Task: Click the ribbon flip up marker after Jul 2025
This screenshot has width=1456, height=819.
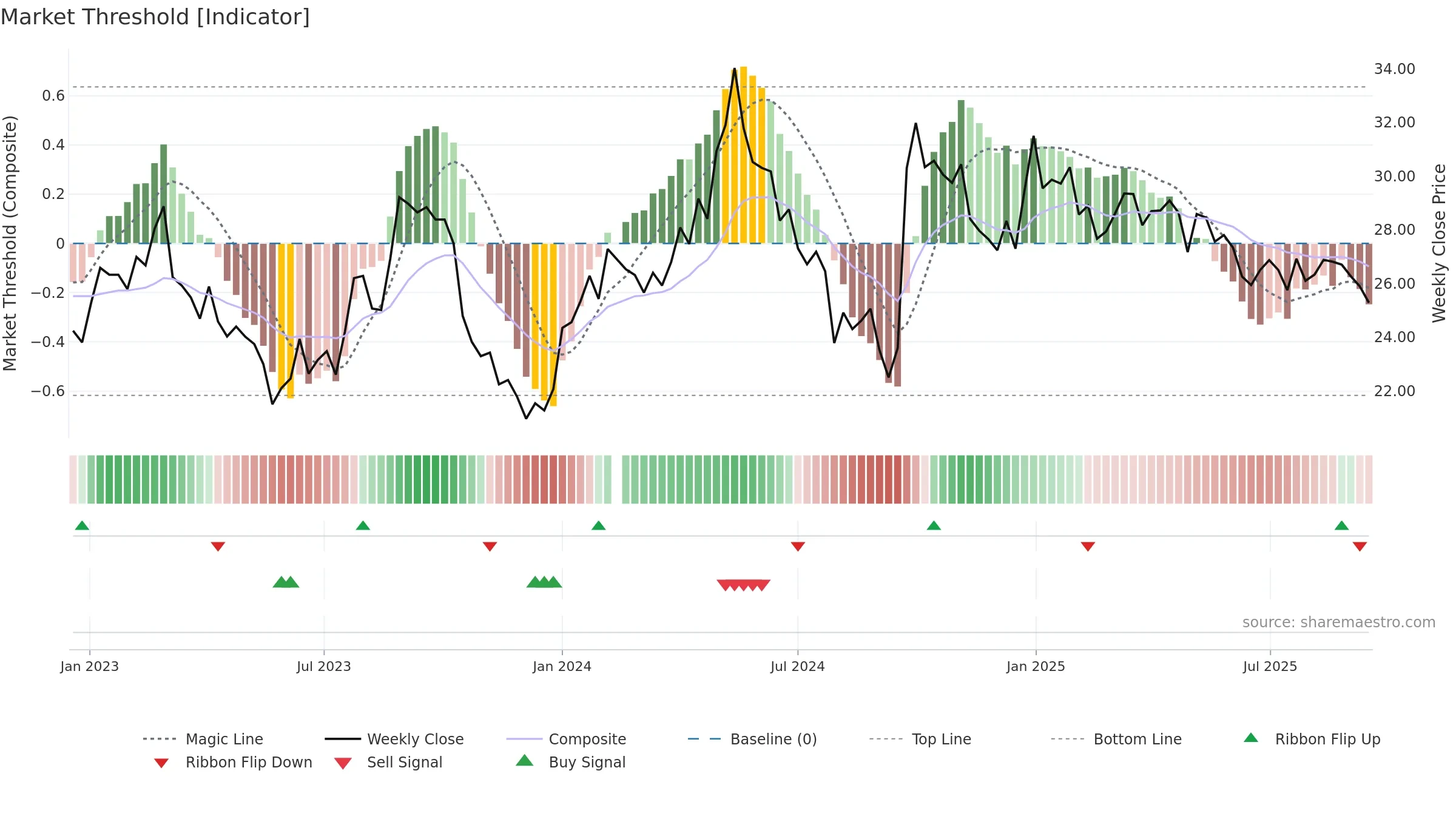Action: (x=1342, y=525)
